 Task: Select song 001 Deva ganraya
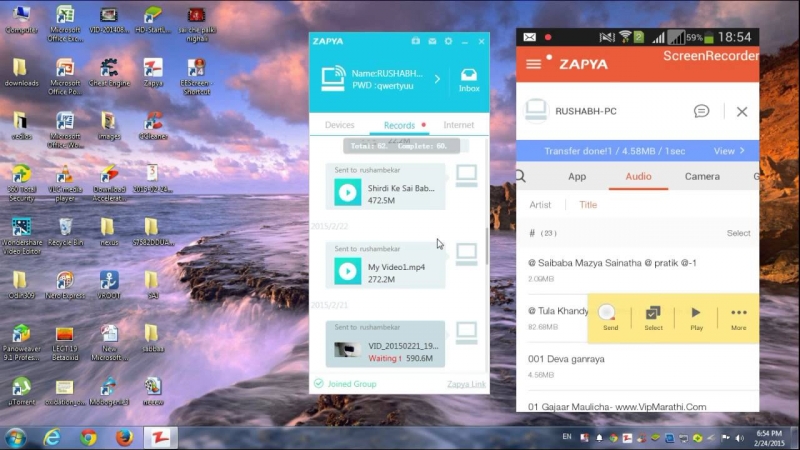click(638, 366)
